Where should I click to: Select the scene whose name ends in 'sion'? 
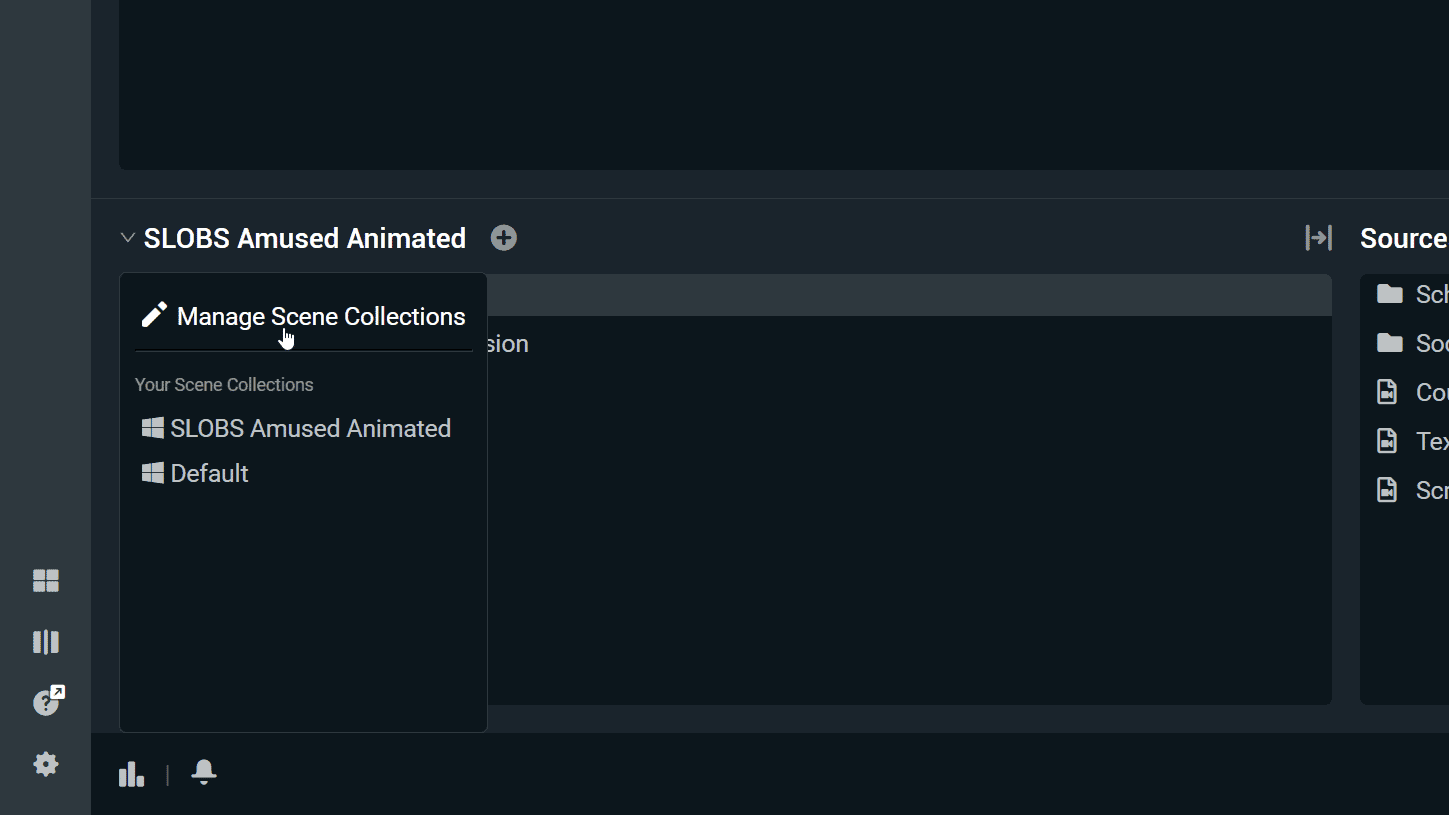click(x=508, y=344)
